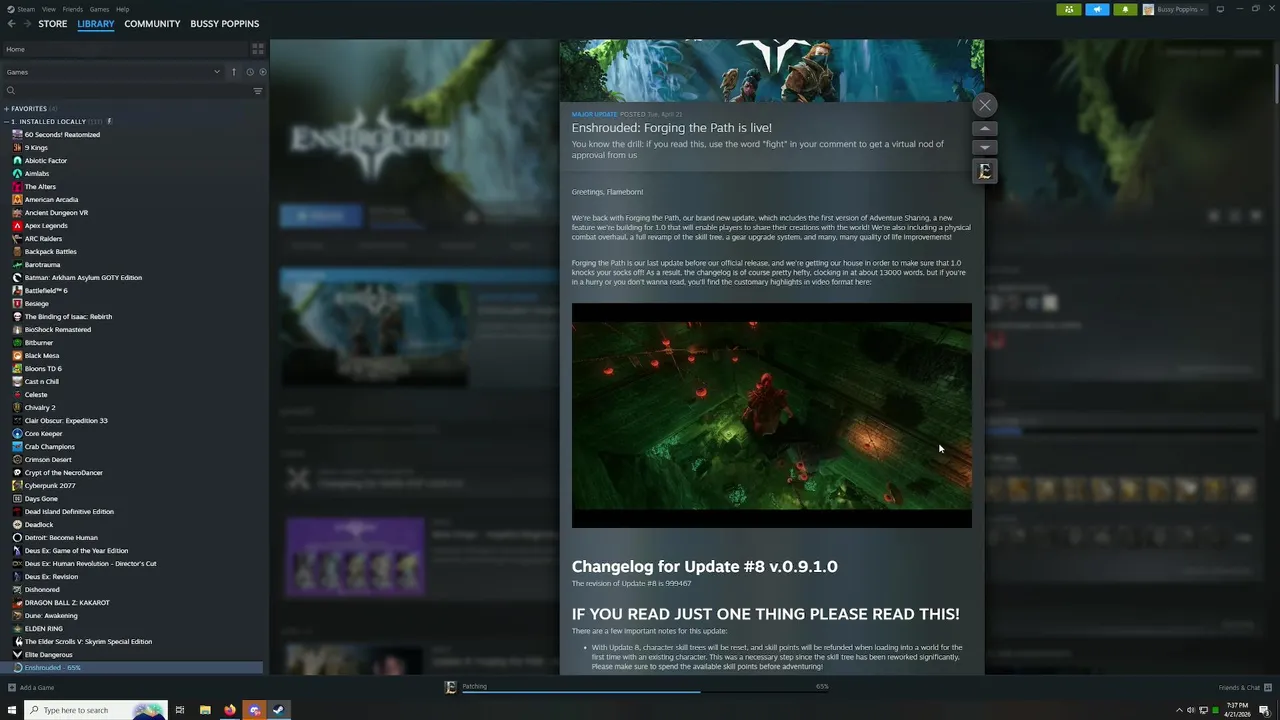The height and width of the screenshot is (720, 1280).
Task: Open the Games menu in the menu bar
Action: 99,9
